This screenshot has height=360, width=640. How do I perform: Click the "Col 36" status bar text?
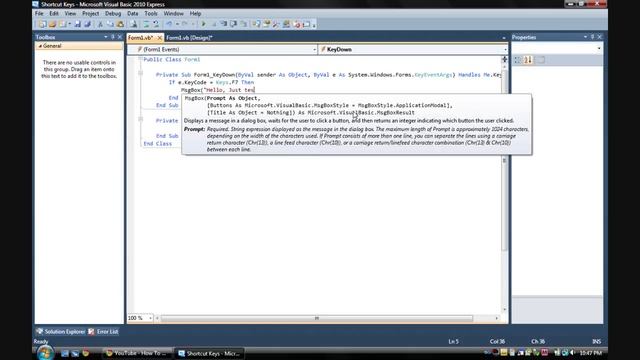click(497, 342)
